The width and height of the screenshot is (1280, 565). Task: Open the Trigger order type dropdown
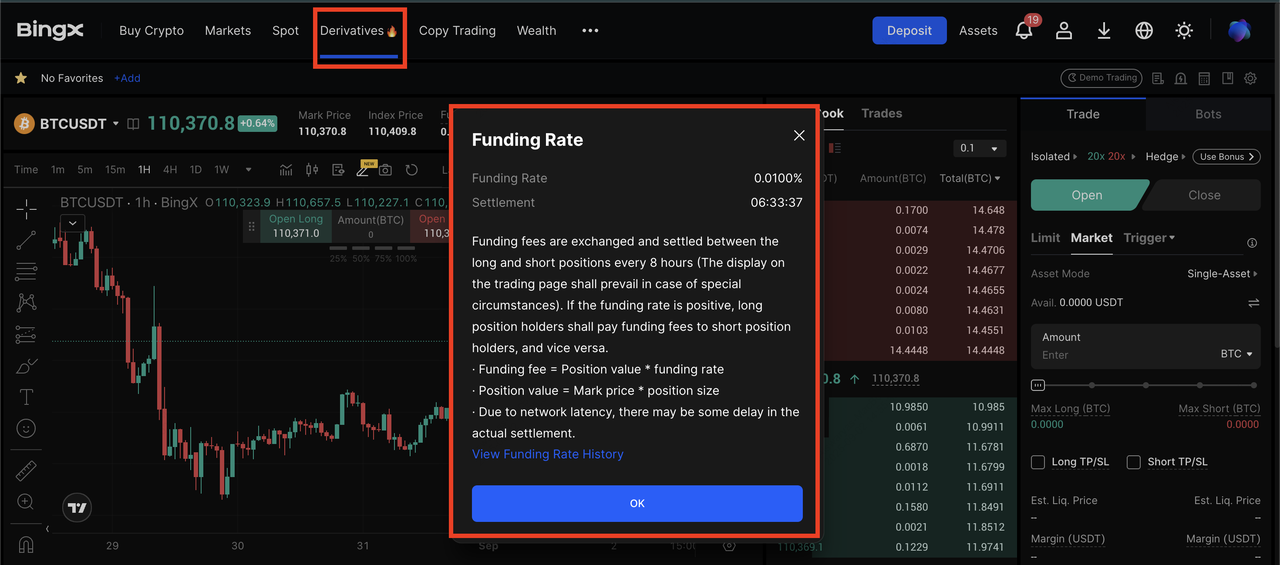tap(1149, 238)
